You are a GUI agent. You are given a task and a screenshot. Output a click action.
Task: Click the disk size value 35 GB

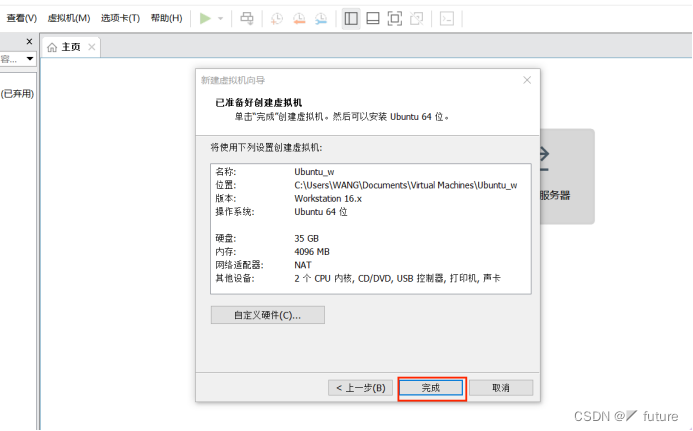pos(306,238)
